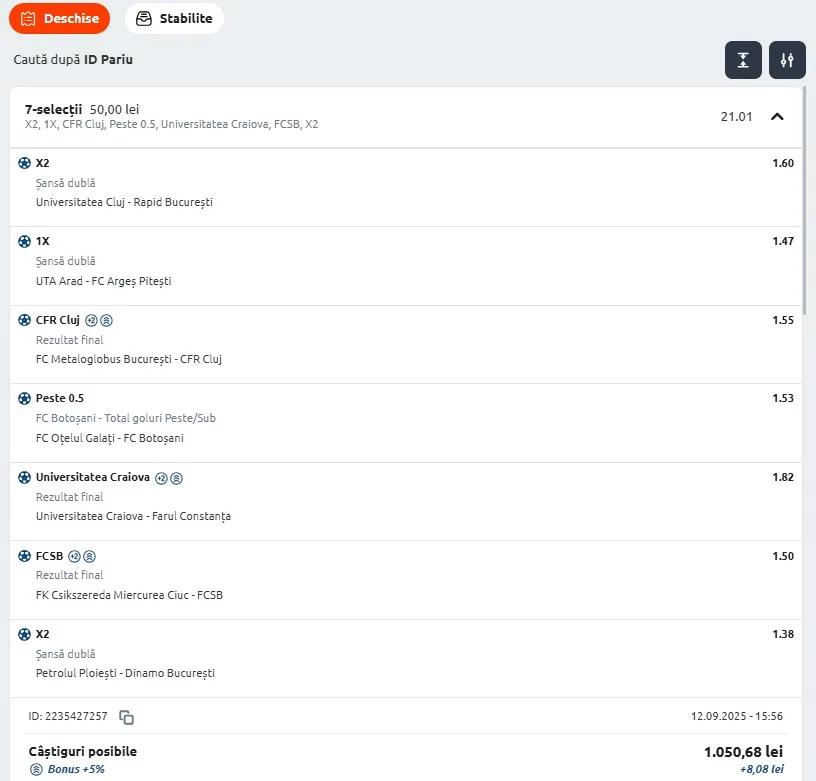Click the bets list vertical scrollbar
Image resolution: width=816 pixels, height=781 pixels.
click(x=804, y=198)
